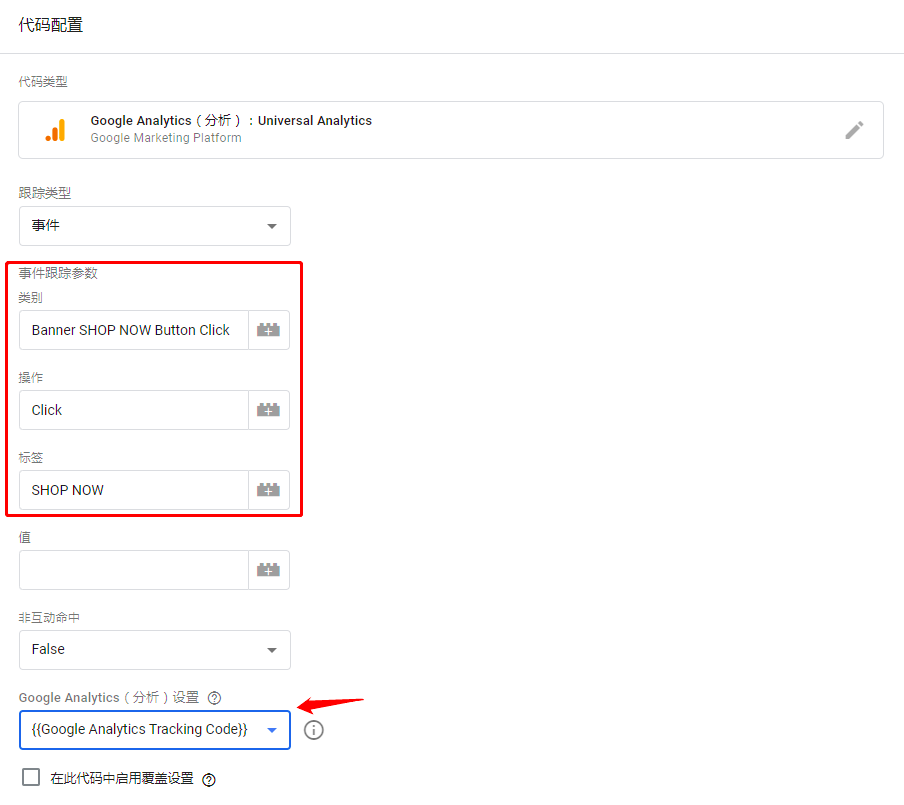904x805 pixels.
Task: Click the pencil edit icon for tag type
Action: [854, 130]
